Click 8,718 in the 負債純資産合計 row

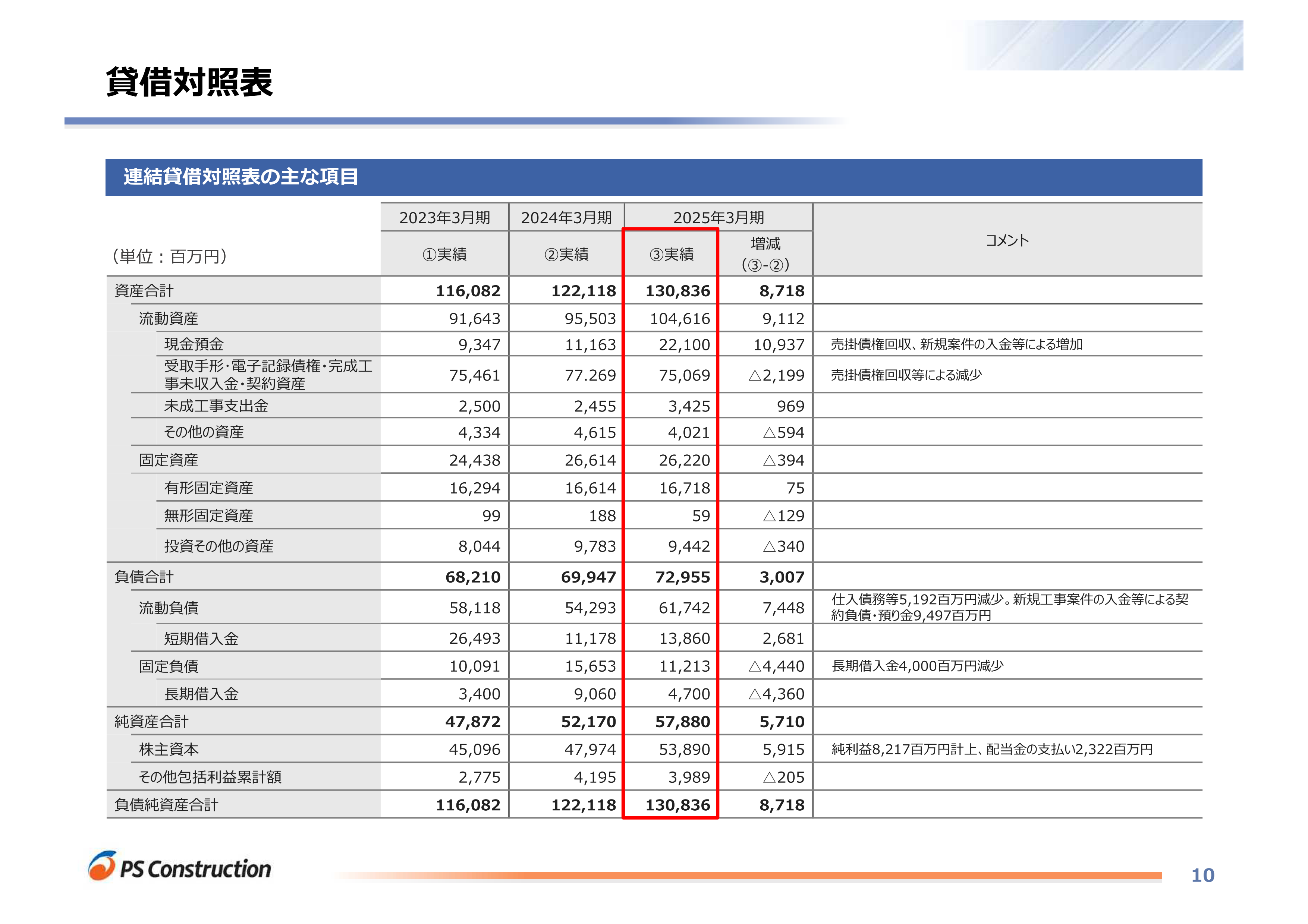point(782,805)
